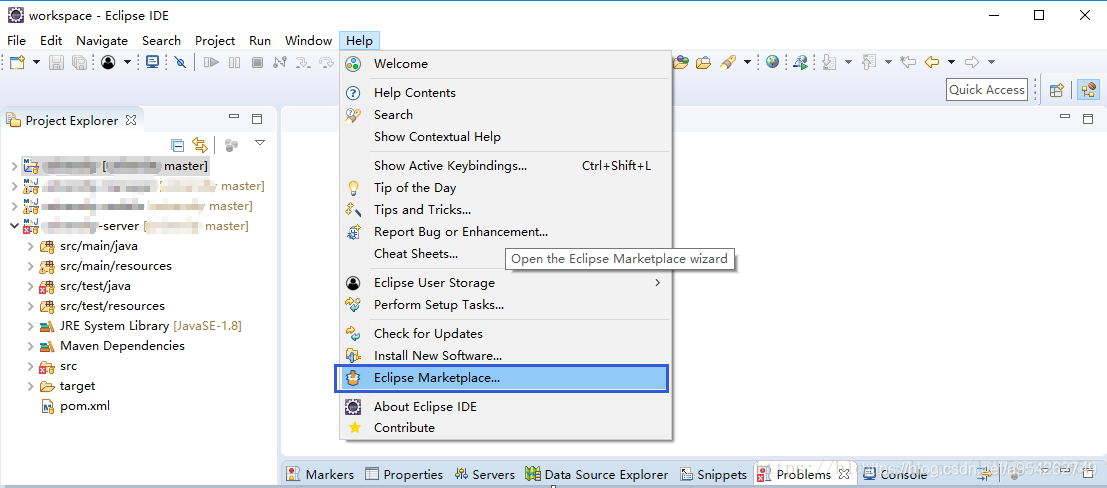This screenshot has width=1107, height=488.
Task: Open the Next Annotation dropdown arrow
Action: coord(848,62)
